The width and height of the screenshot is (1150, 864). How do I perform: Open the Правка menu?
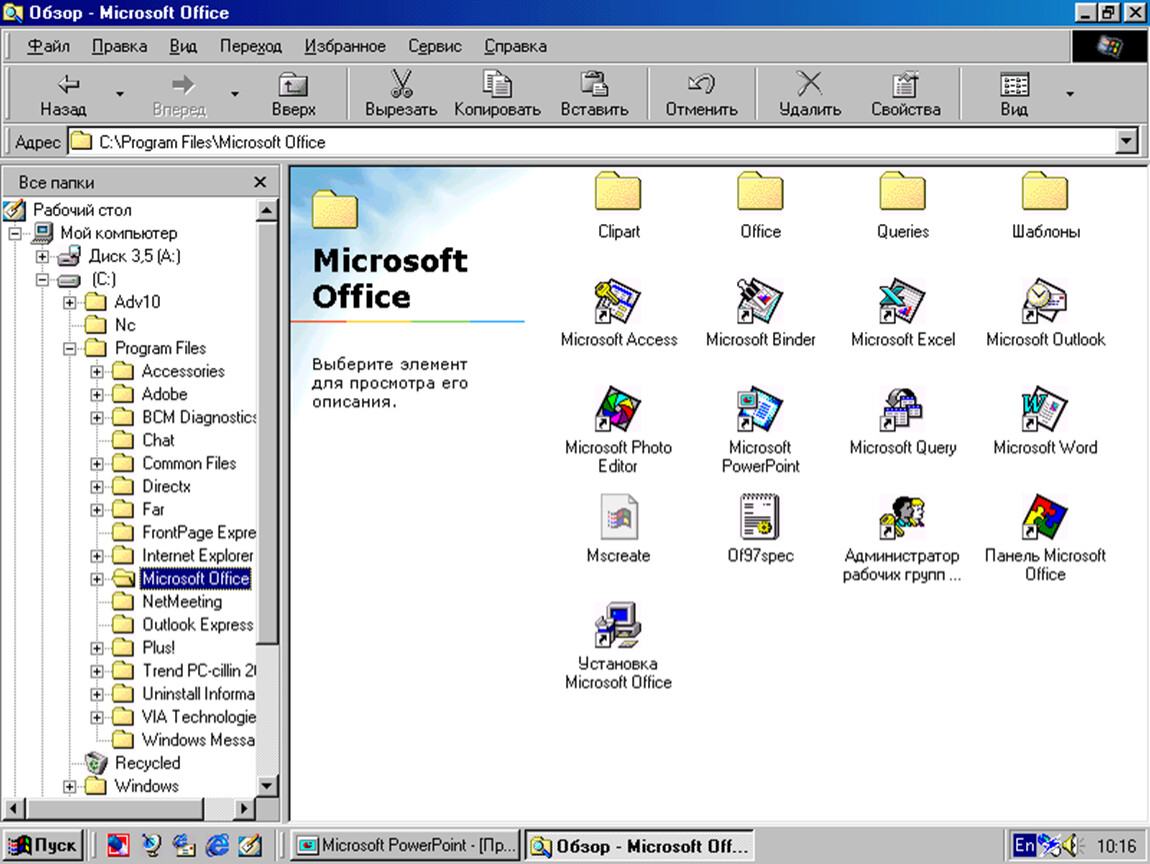tap(120, 46)
